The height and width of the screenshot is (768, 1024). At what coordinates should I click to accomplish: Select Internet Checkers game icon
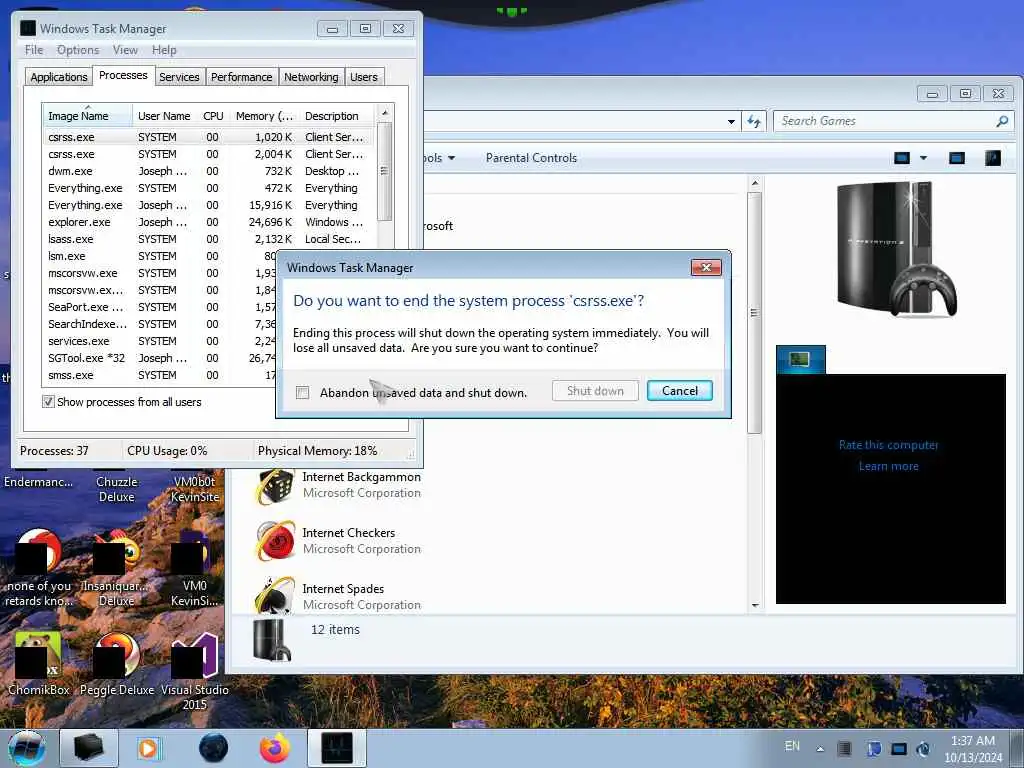pyautogui.click(x=275, y=541)
